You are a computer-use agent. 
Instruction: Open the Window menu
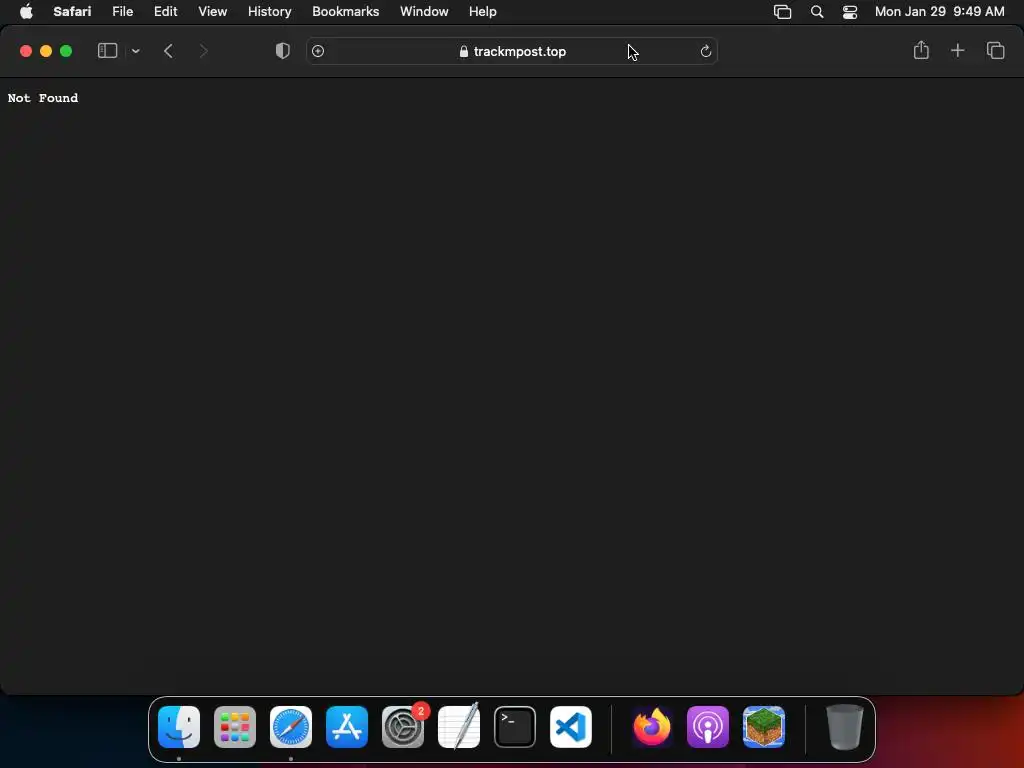click(424, 12)
